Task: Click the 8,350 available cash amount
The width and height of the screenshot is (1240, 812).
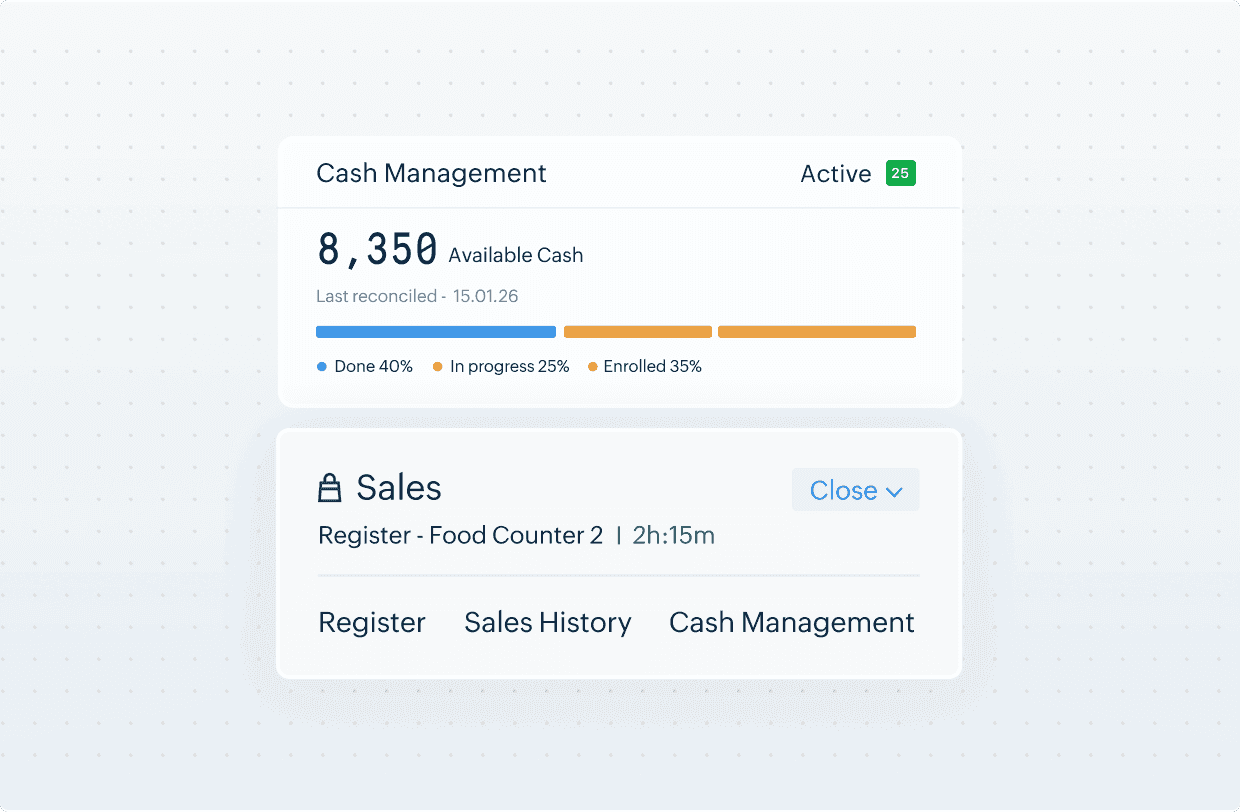Action: click(377, 249)
